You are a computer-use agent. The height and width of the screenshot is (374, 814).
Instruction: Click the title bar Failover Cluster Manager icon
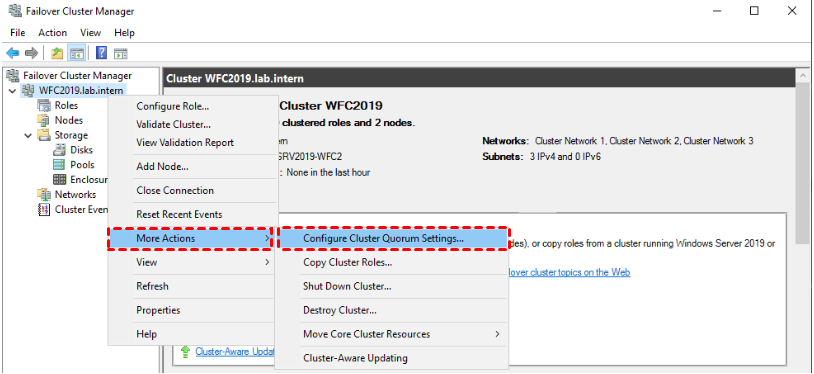point(16,11)
